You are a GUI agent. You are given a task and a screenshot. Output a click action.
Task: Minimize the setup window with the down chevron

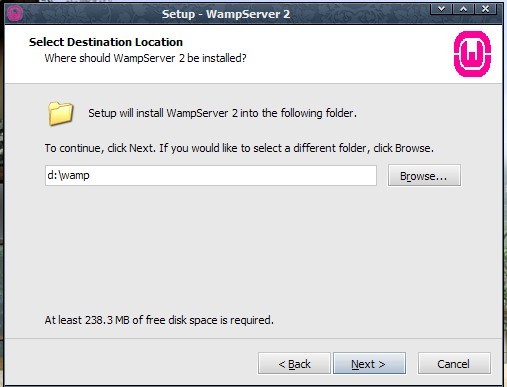coord(441,9)
